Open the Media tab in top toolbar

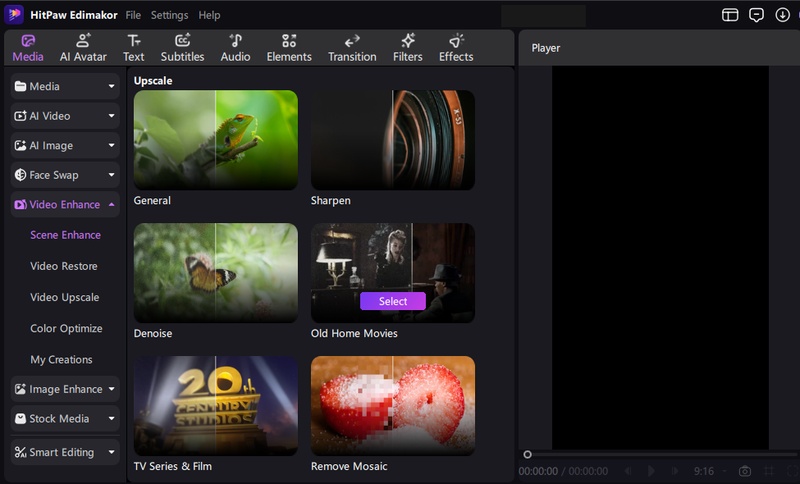coord(28,48)
